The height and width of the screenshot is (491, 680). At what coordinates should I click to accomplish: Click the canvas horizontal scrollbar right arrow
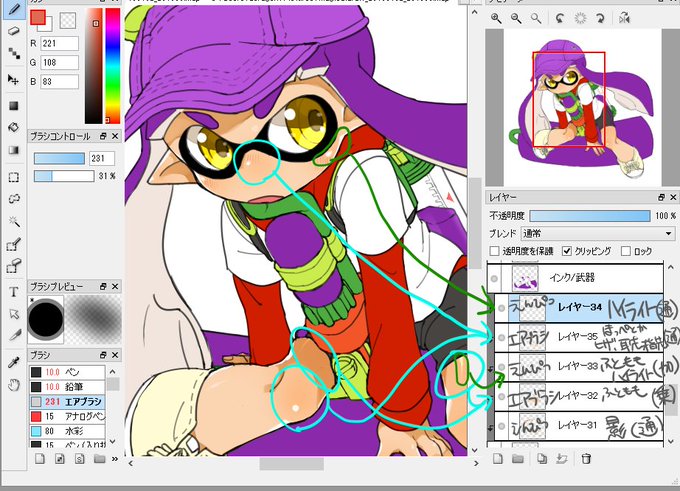(x=476, y=463)
